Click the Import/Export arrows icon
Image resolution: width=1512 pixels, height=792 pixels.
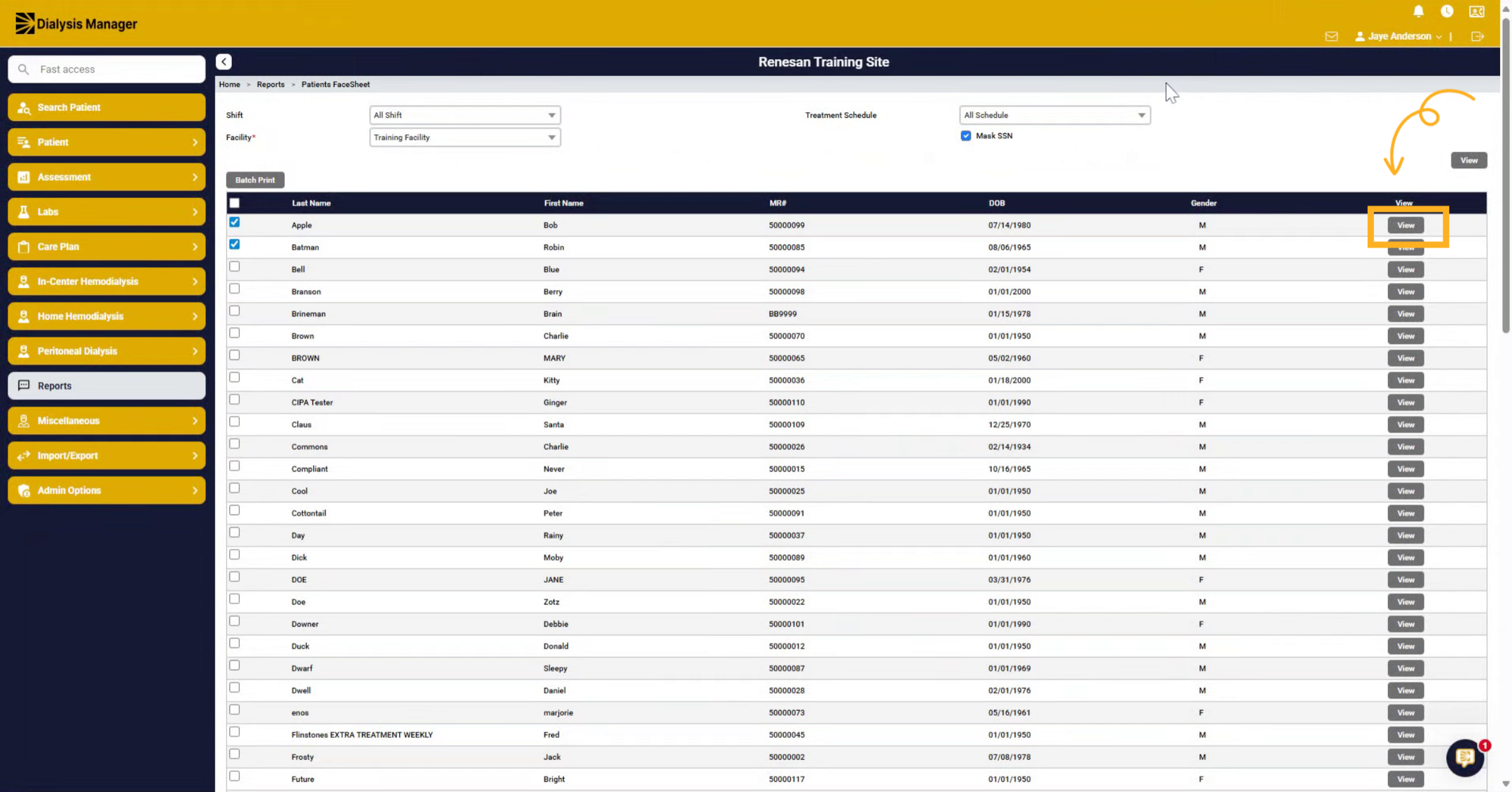coord(24,456)
